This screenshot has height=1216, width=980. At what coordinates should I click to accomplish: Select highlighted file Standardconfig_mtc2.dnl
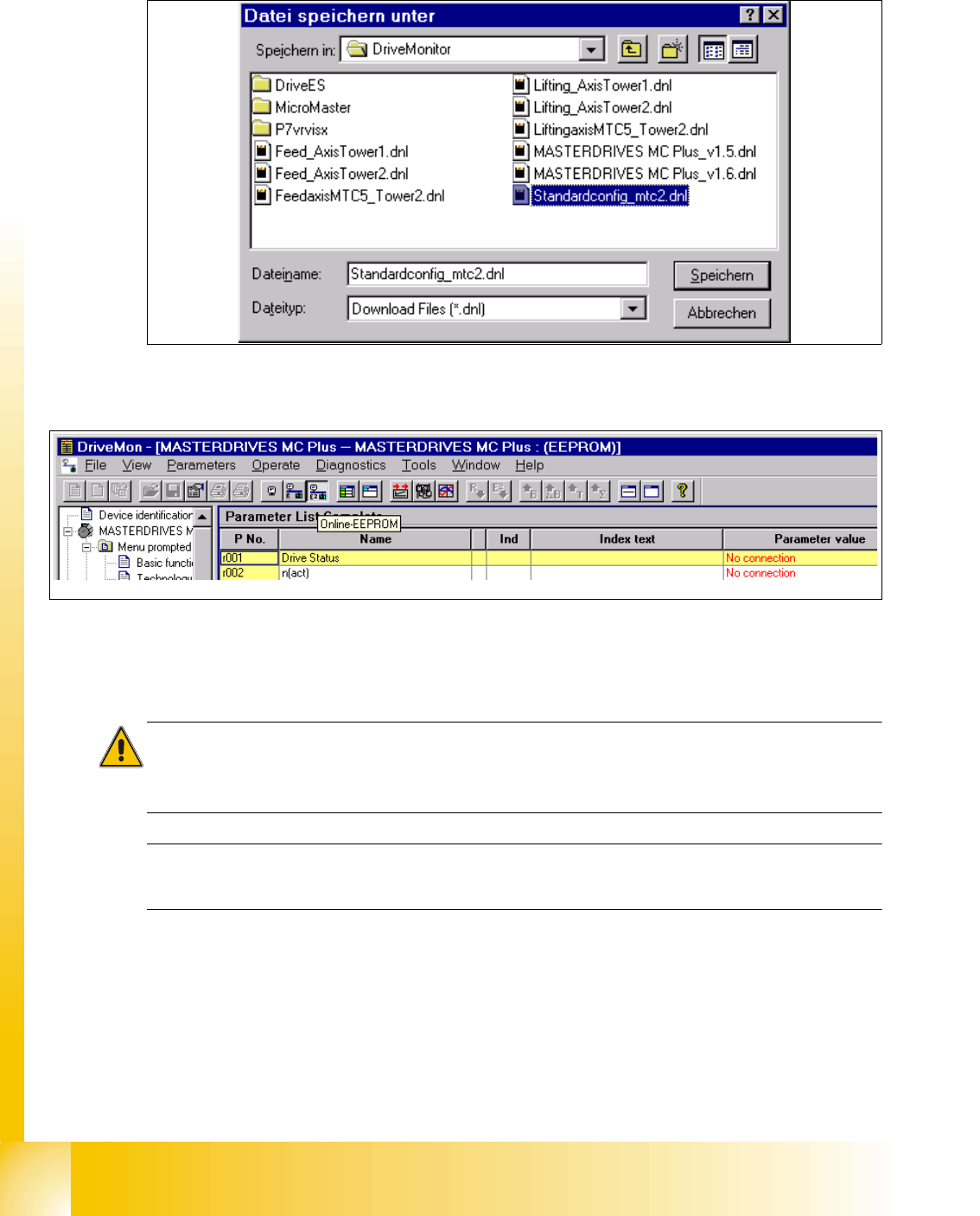click(x=601, y=196)
